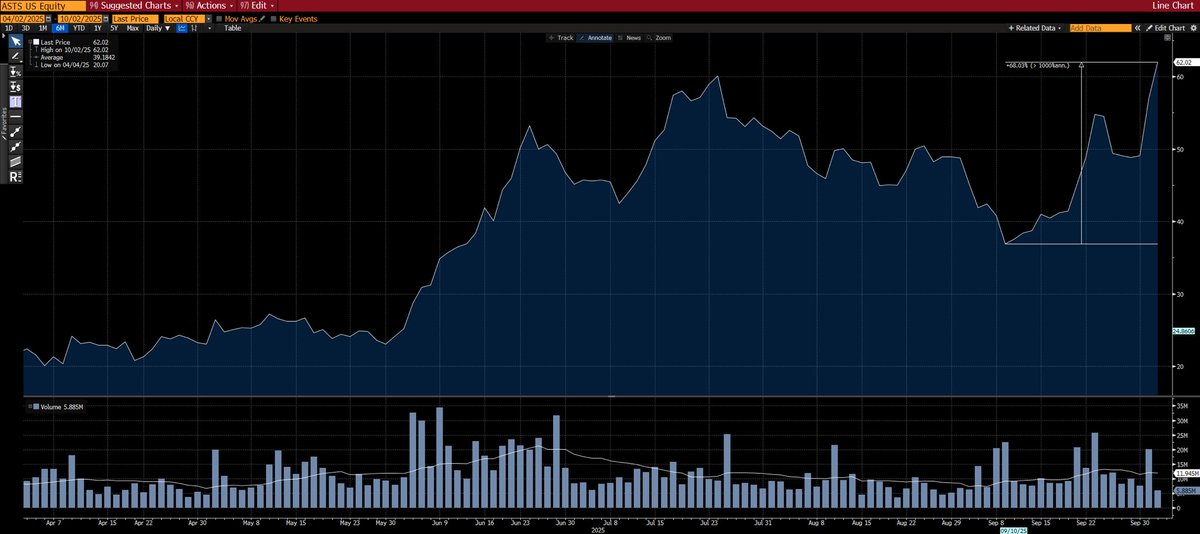This screenshot has height=534, width=1200.
Task: Select the horizontal line tool
Action: point(16,117)
